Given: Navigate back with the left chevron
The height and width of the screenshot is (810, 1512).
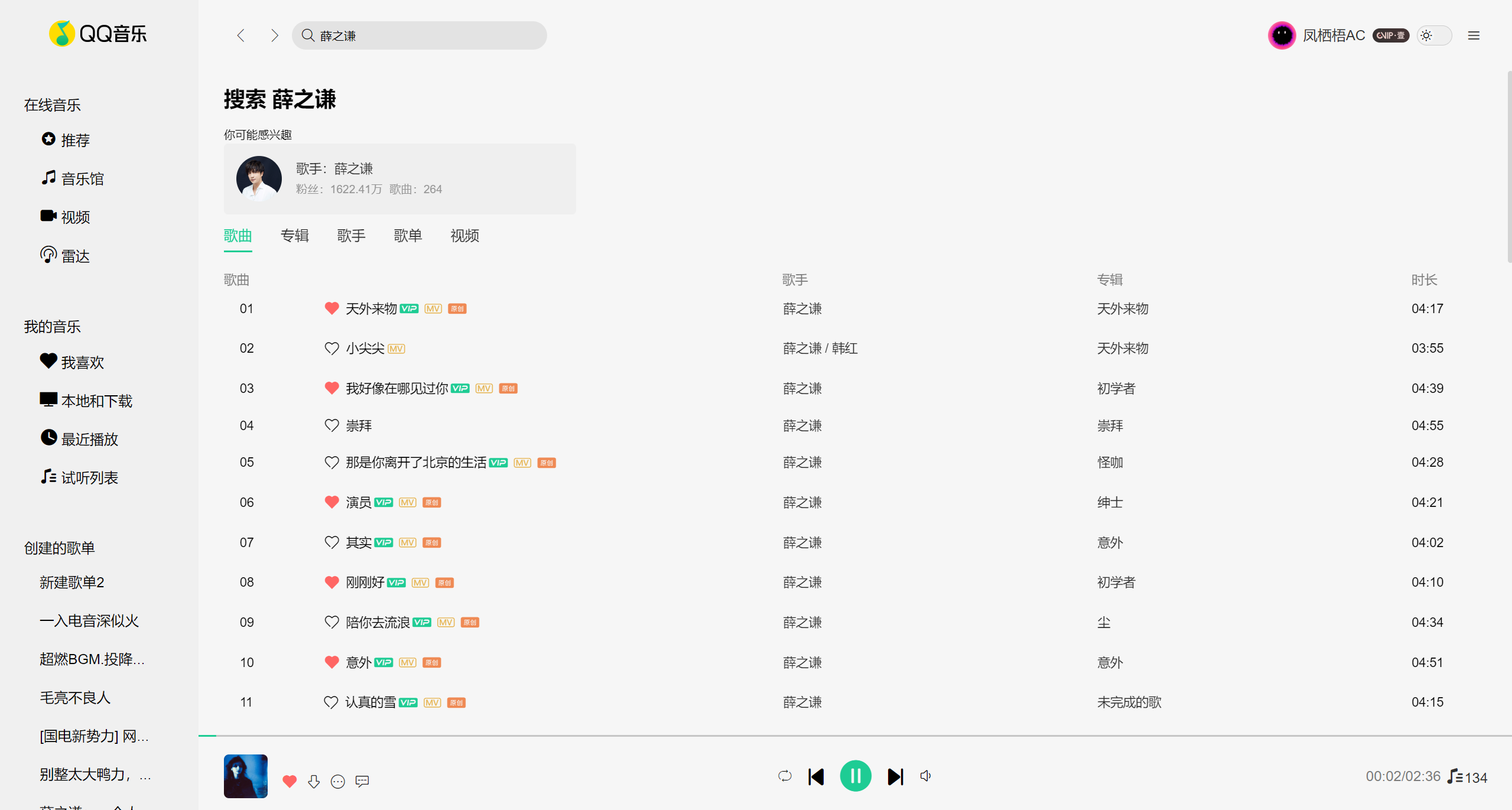Looking at the screenshot, I should (240, 35).
